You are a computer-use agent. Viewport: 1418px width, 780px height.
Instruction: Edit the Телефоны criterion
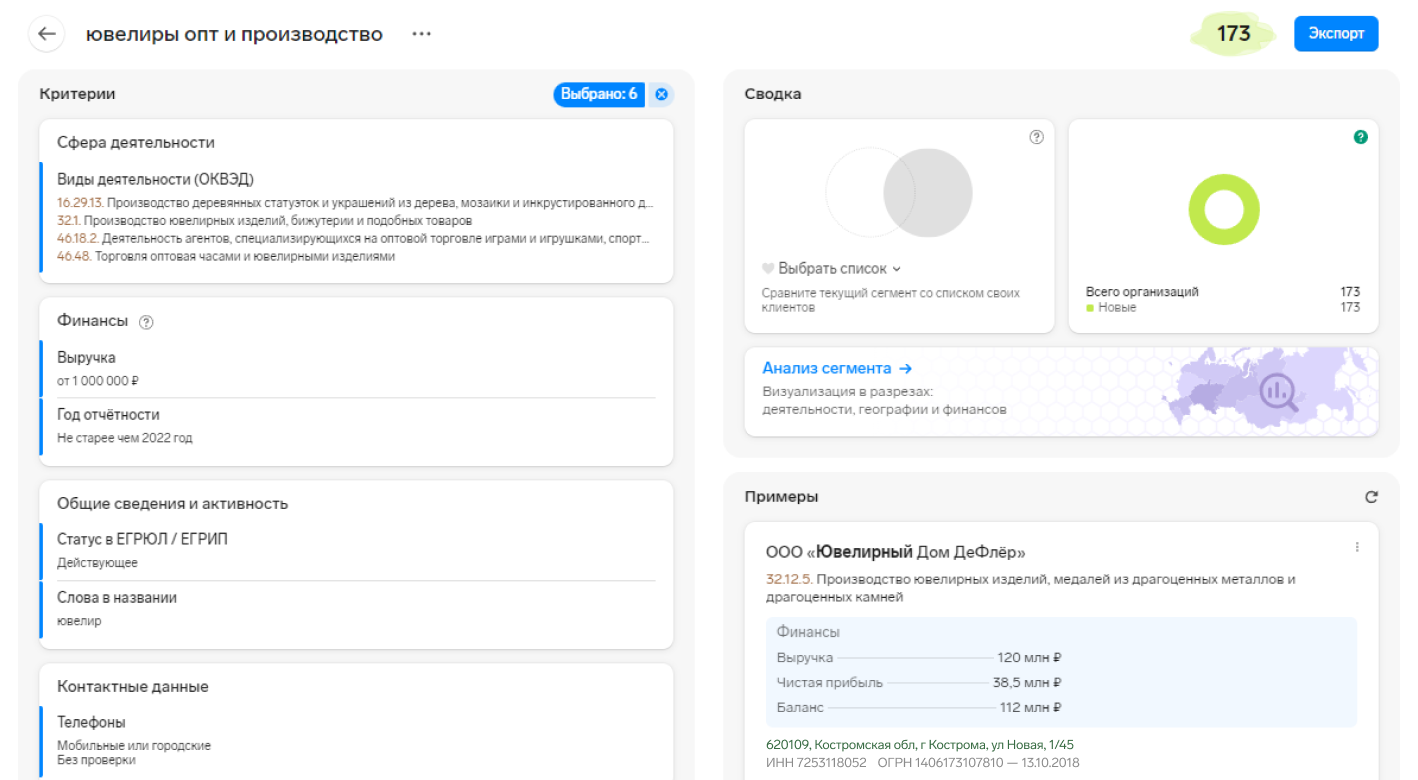pyautogui.click(x=348, y=740)
